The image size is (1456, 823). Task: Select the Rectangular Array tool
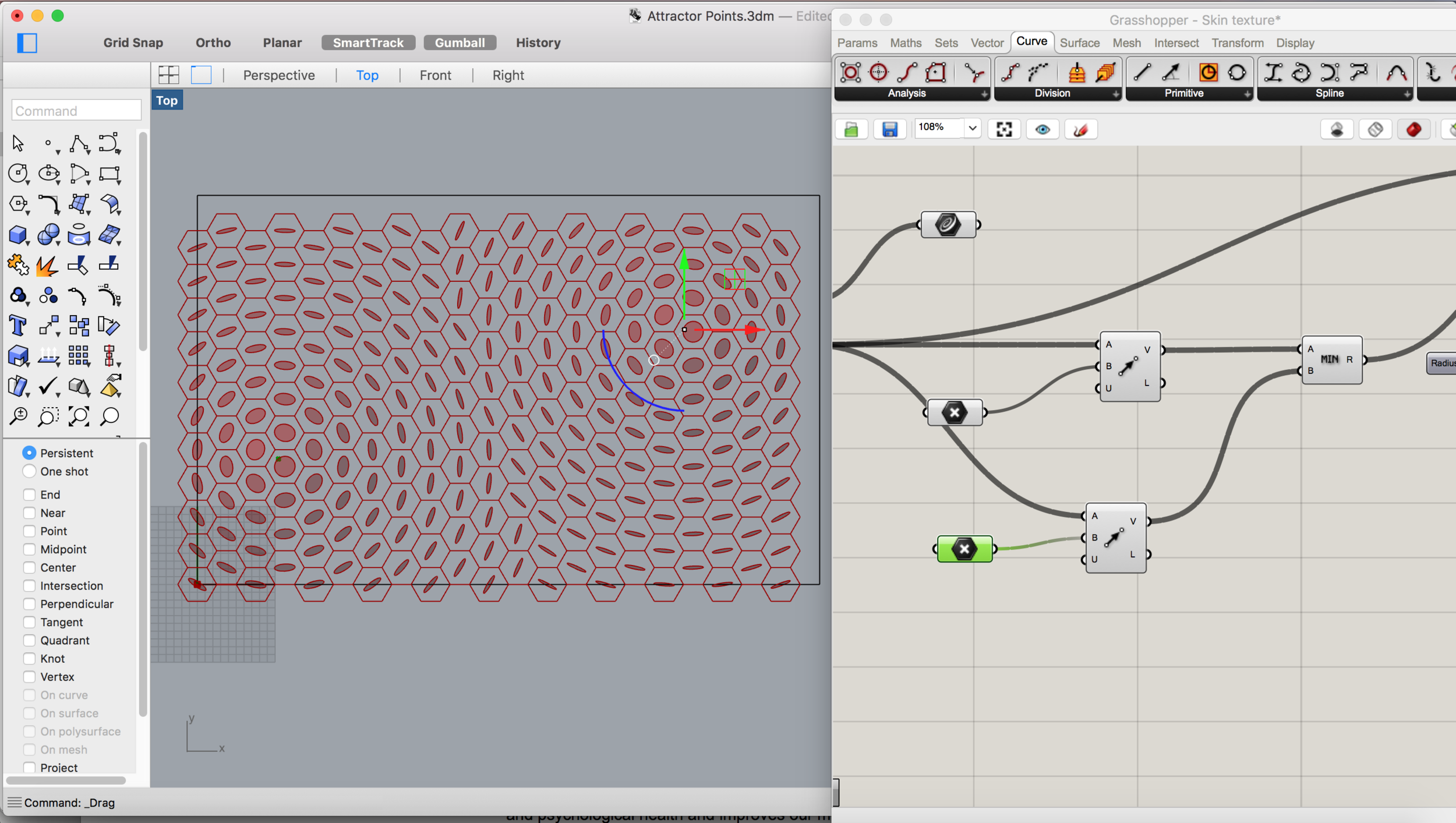[79, 355]
